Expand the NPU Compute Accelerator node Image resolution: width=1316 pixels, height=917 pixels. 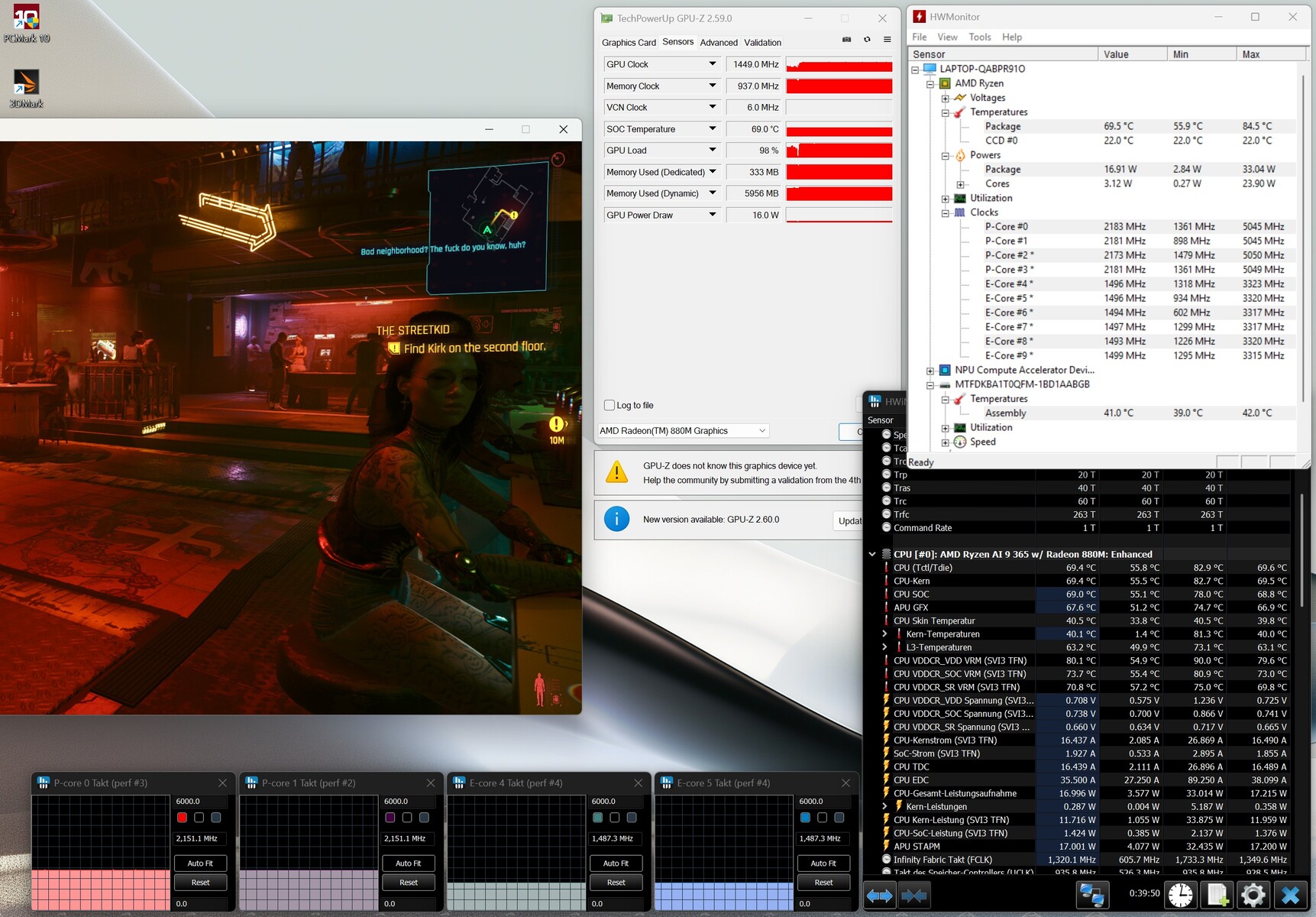click(x=930, y=371)
